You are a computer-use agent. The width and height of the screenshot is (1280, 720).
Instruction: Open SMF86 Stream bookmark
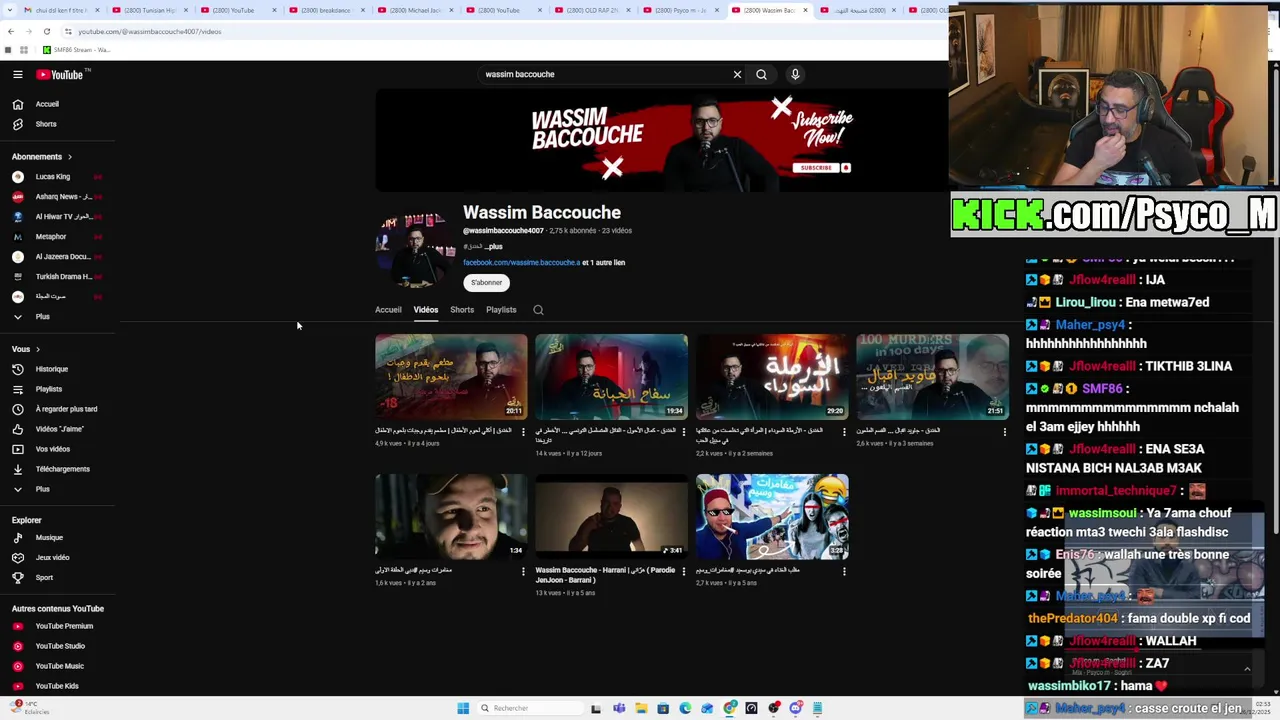[77, 50]
